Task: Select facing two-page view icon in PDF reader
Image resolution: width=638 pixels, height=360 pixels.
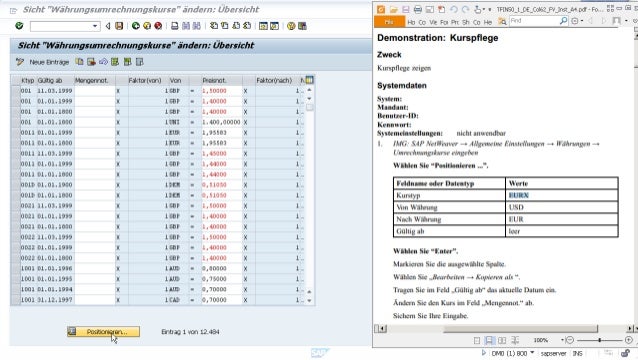Action: pos(502,340)
